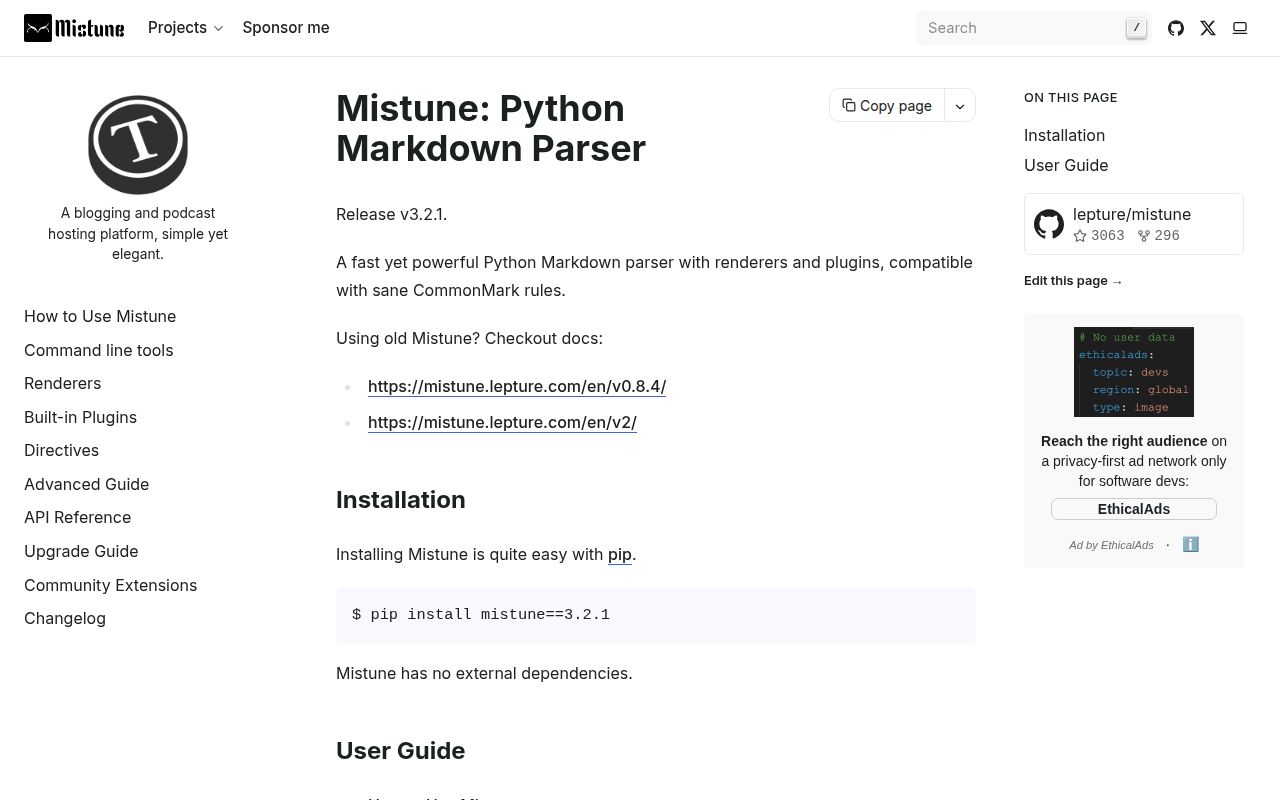This screenshot has height=800, width=1280.
Task: Click the Mistune logo in header
Action: click(x=74, y=28)
